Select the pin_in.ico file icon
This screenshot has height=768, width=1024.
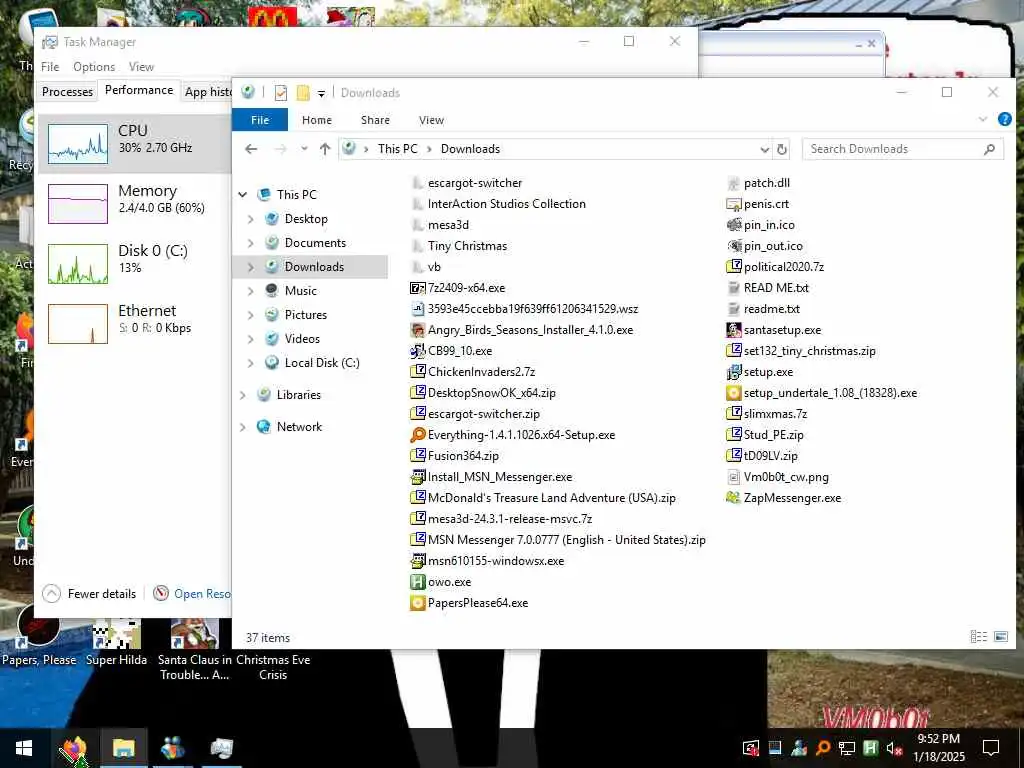(x=733, y=225)
